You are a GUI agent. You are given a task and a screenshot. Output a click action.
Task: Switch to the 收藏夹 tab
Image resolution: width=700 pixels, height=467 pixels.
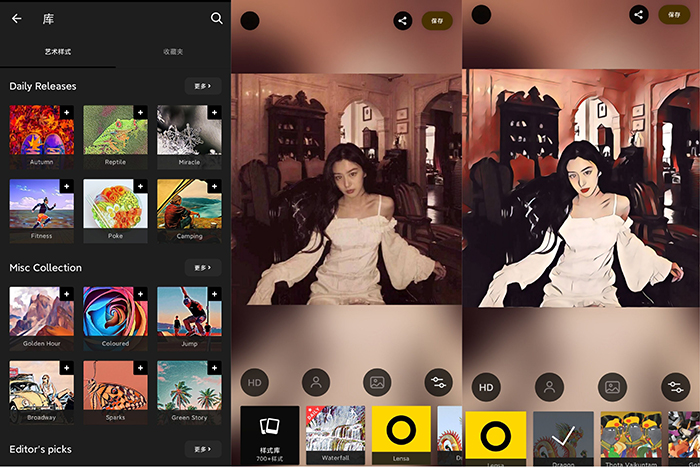(173, 51)
